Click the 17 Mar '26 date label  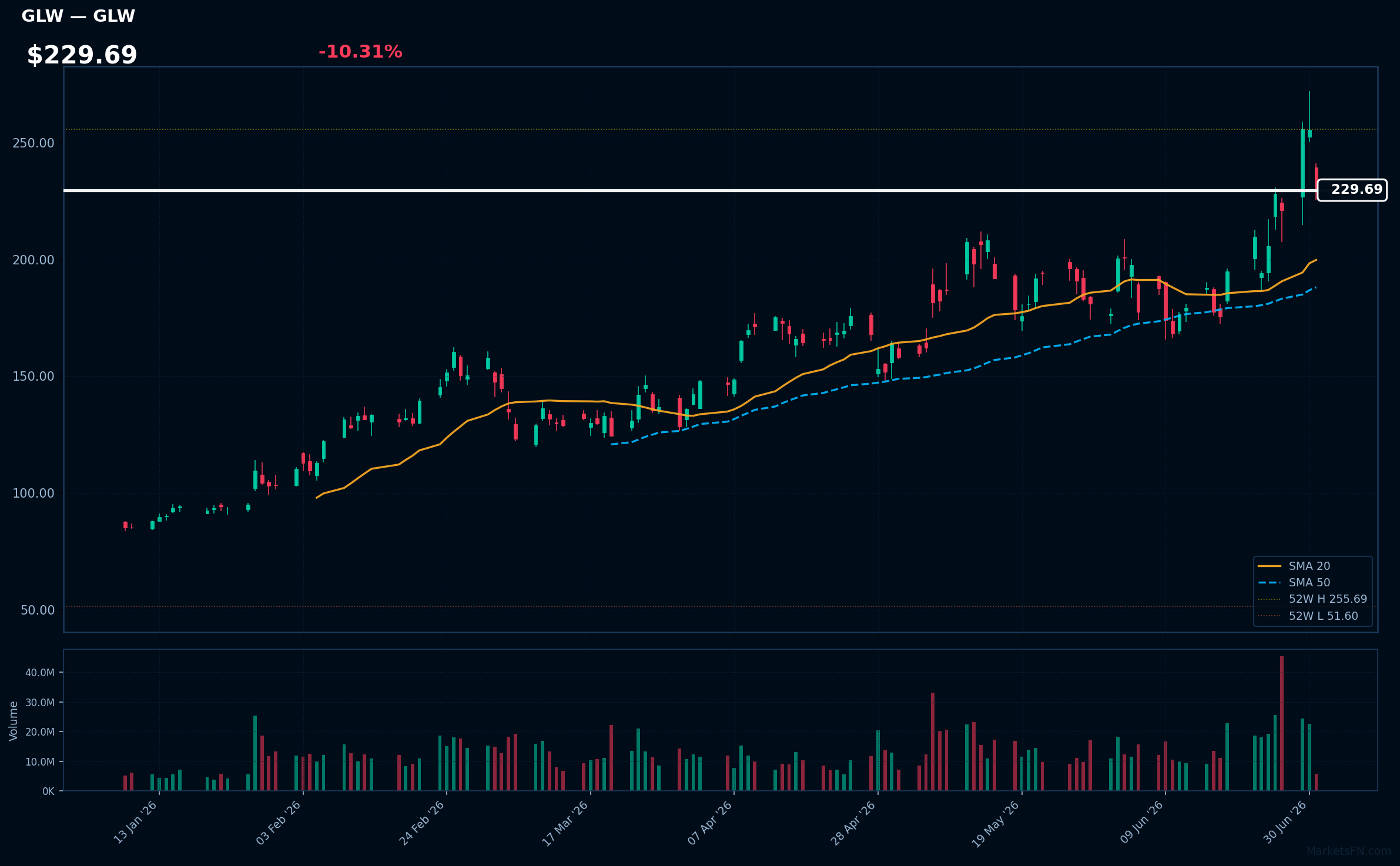point(565,823)
